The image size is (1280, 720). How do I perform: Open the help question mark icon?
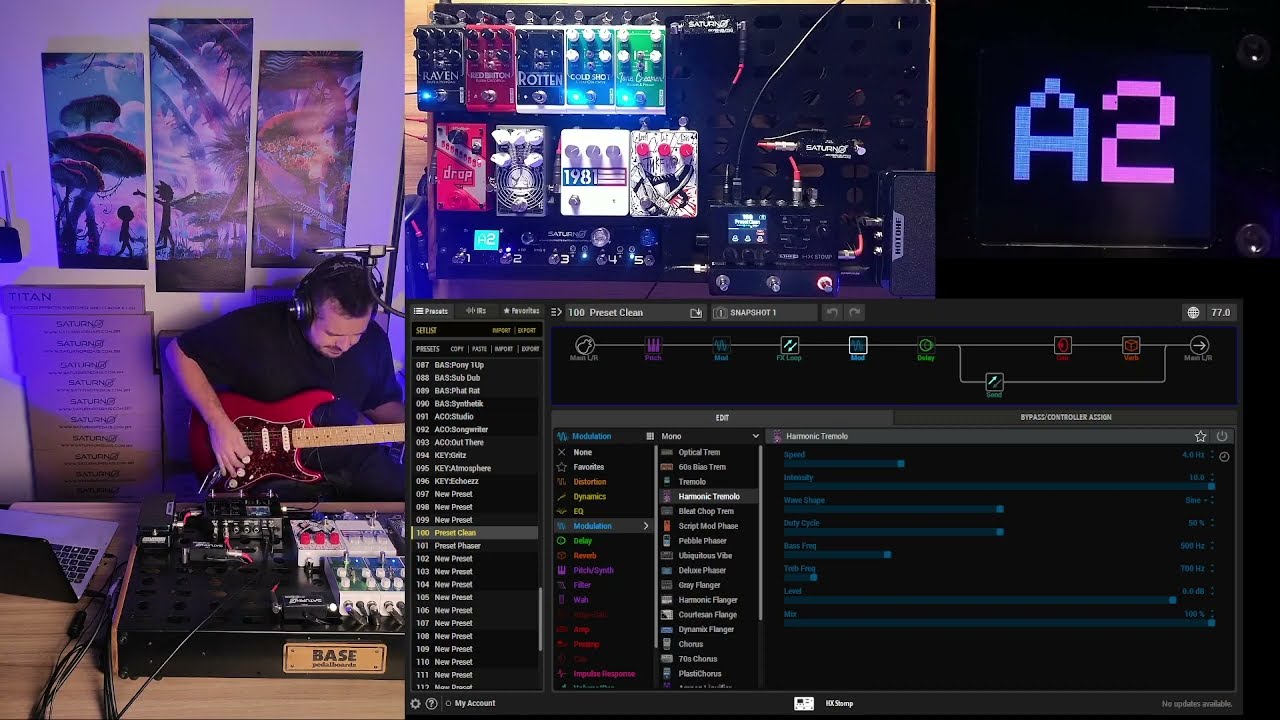tap(432, 703)
